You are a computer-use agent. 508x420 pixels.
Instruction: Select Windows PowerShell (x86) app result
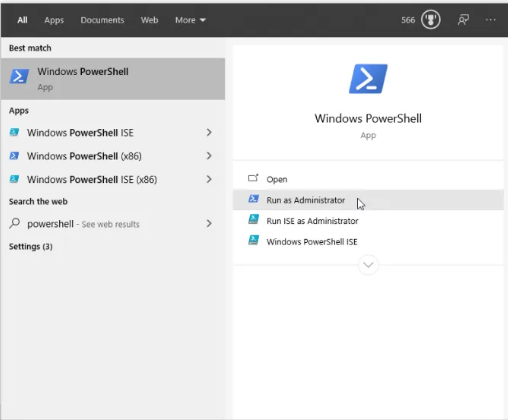coord(113,156)
